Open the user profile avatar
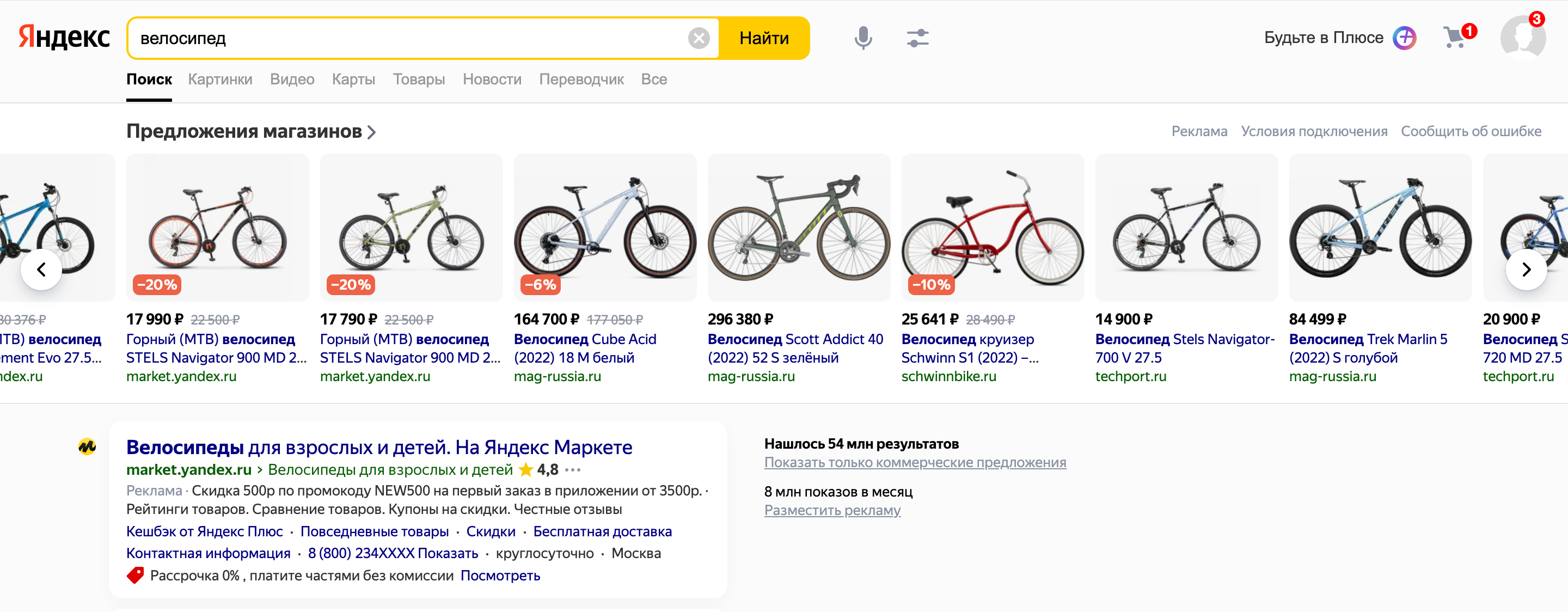Viewport: 1568px width, 612px height. 1522,38
